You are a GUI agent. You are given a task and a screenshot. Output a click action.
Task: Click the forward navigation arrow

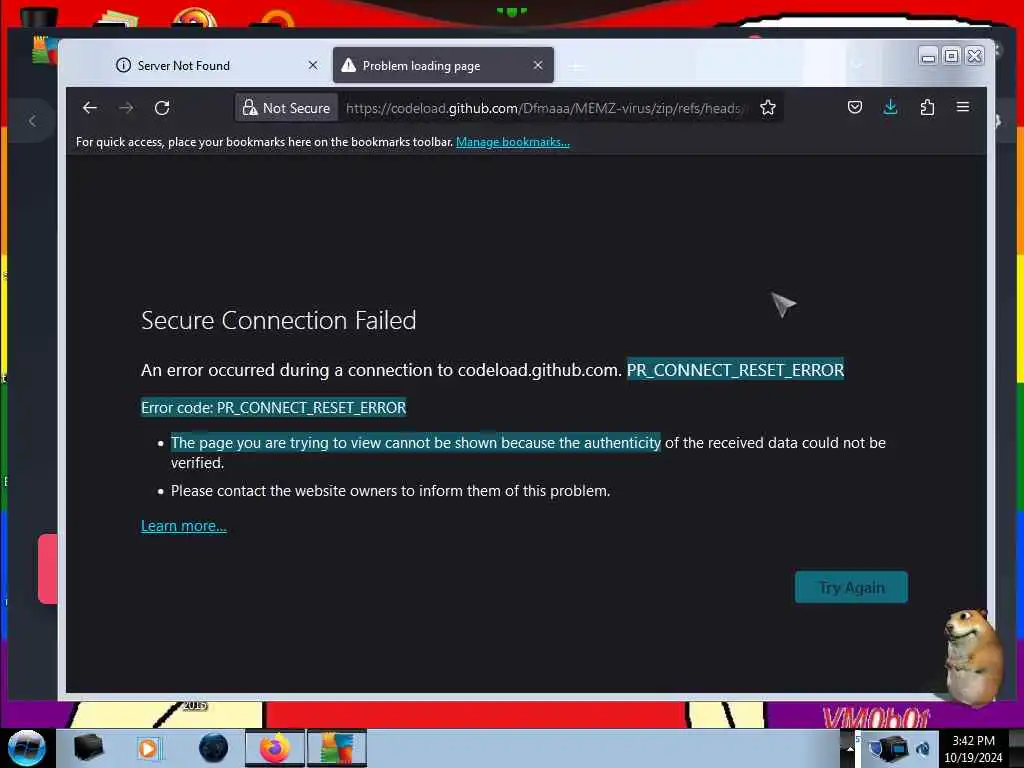point(126,108)
